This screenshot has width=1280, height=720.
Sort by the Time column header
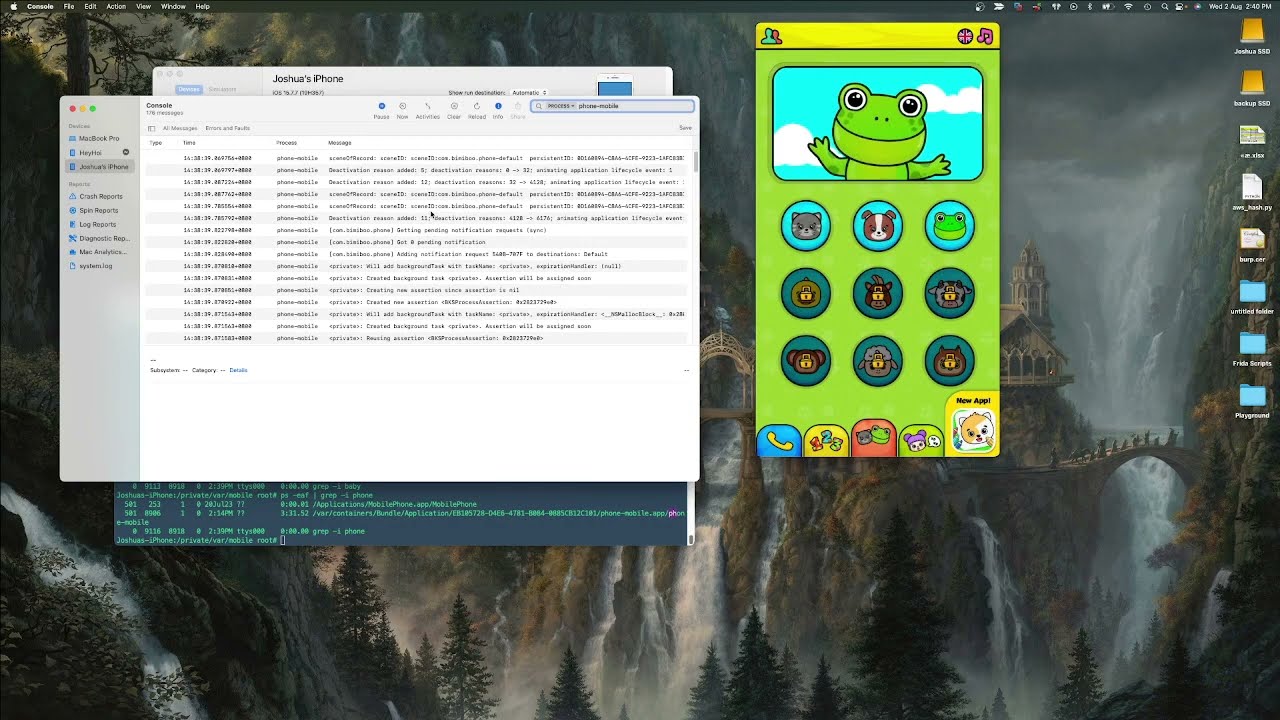click(x=189, y=143)
